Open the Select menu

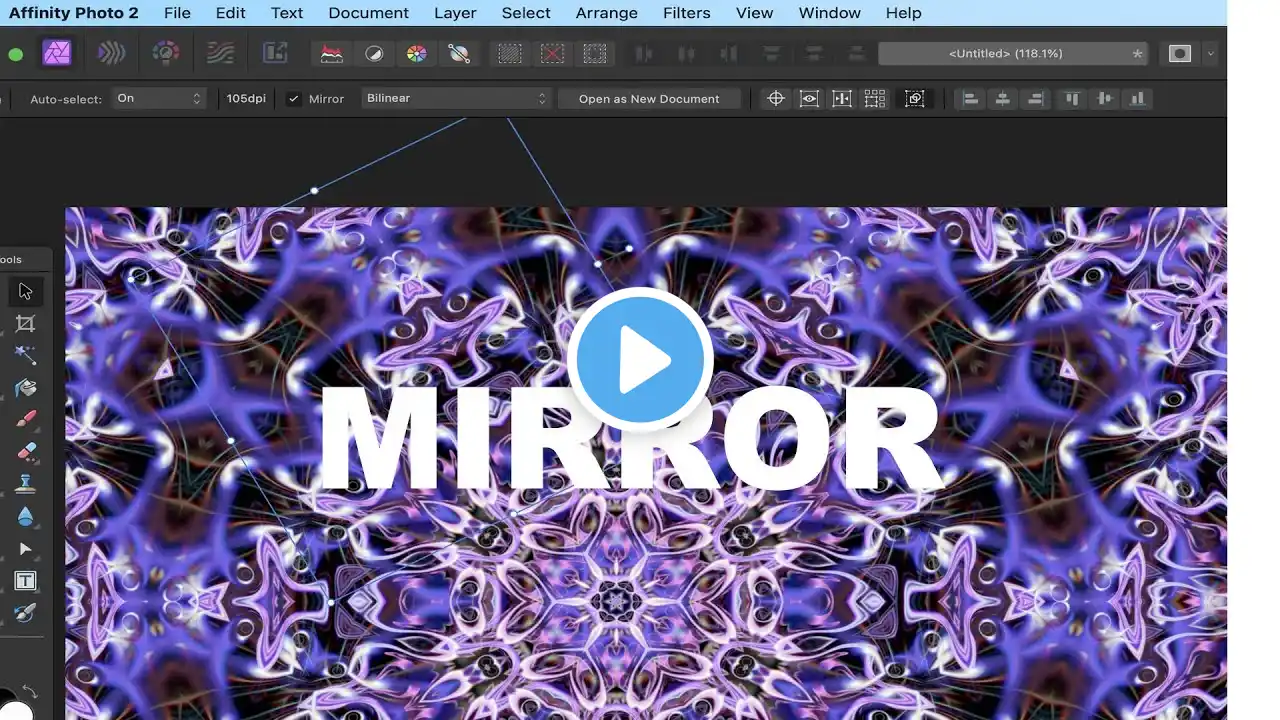pos(526,13)
